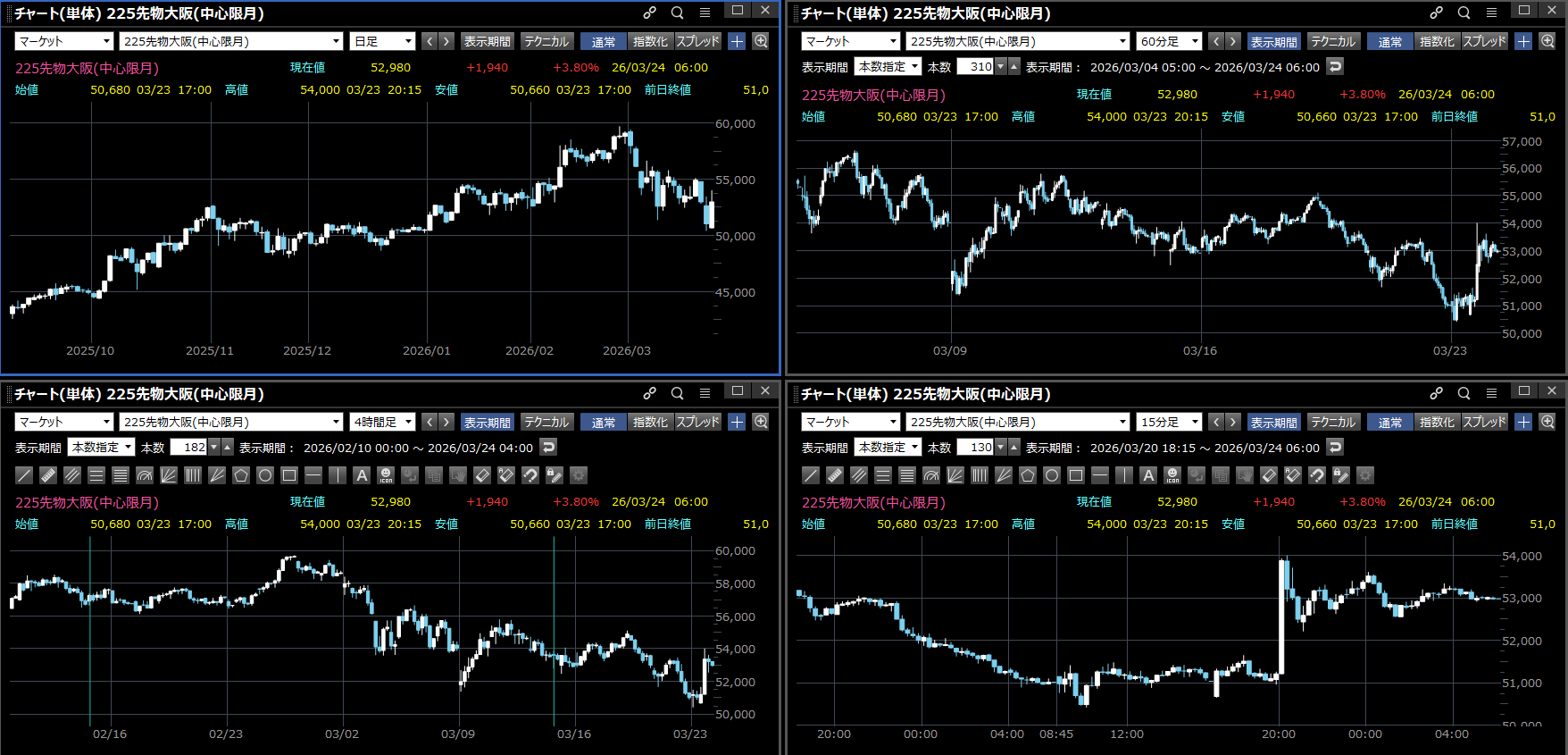Open the 日足 timeframe dropdown
Viewport: 1568px width, 755px height.
click(382, 41)
